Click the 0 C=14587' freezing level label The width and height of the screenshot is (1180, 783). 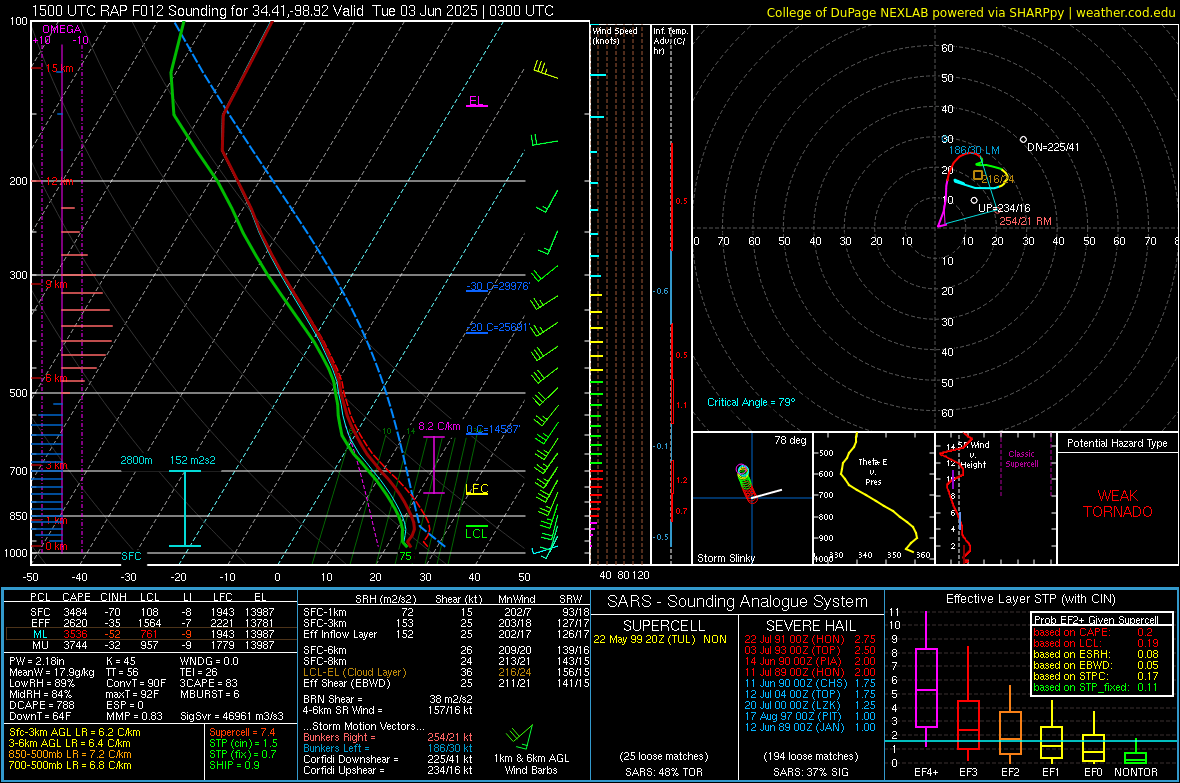pos(493,429)
